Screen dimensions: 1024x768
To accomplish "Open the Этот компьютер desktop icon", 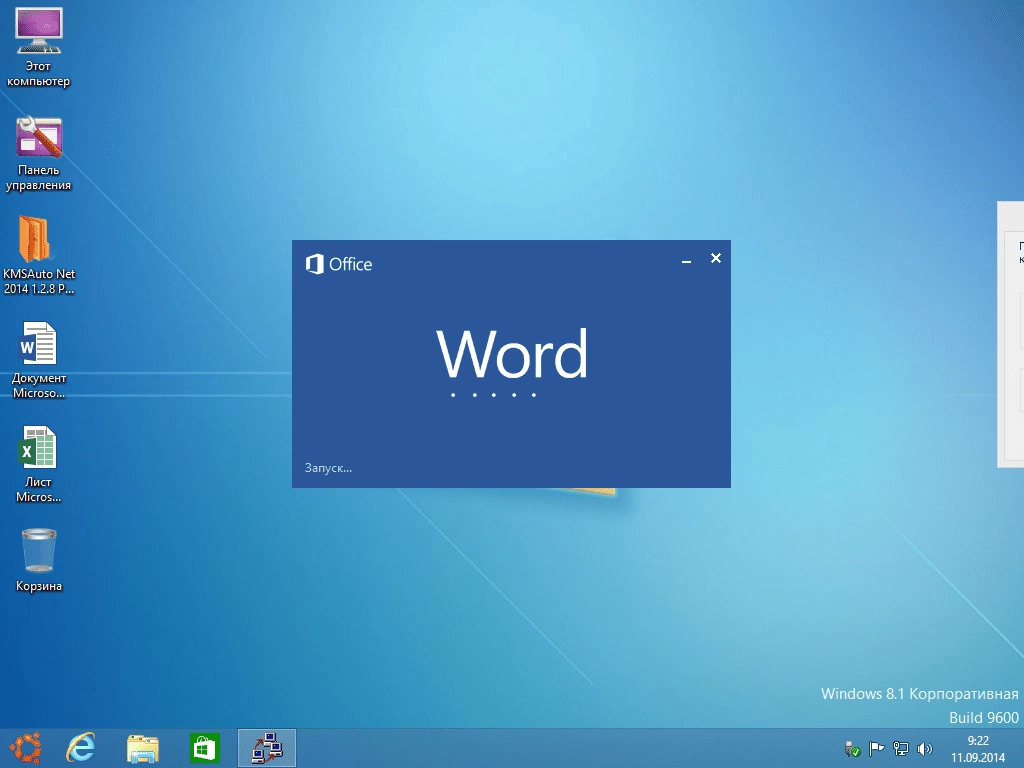I will pyautogui.click(x=39, y=47).
